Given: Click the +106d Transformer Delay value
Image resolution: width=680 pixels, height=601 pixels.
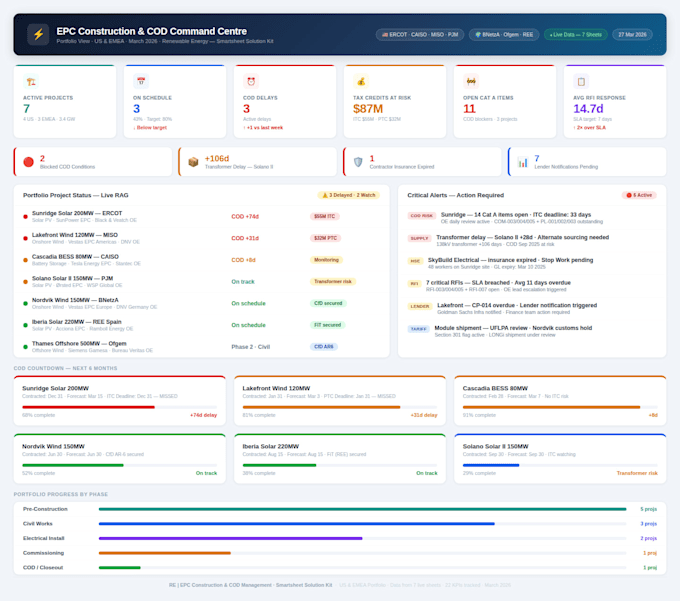Looking at the screenshot, I should click(x=217, y=158).
